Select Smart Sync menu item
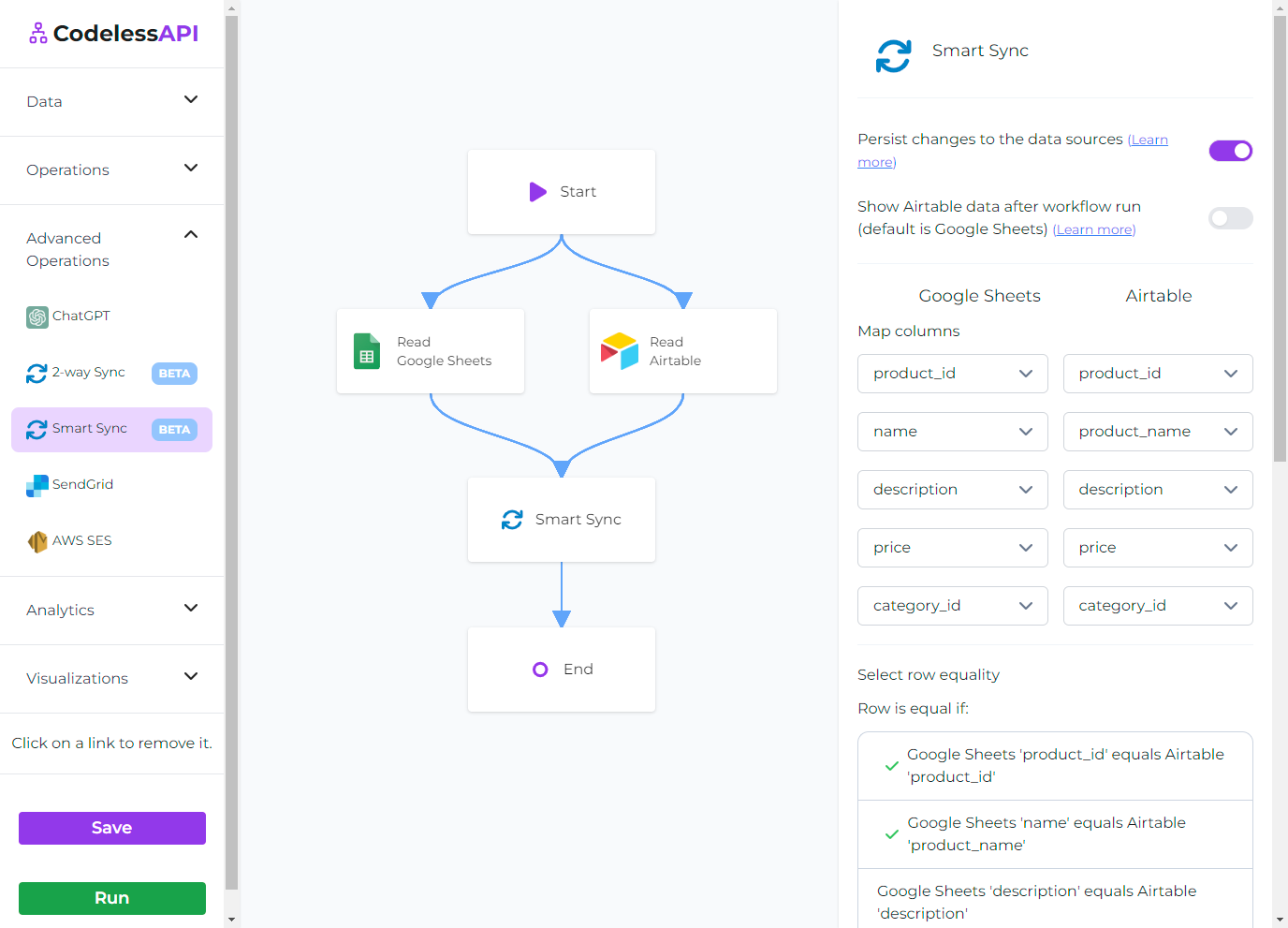Screen dimensions: 1288x928 112,430
